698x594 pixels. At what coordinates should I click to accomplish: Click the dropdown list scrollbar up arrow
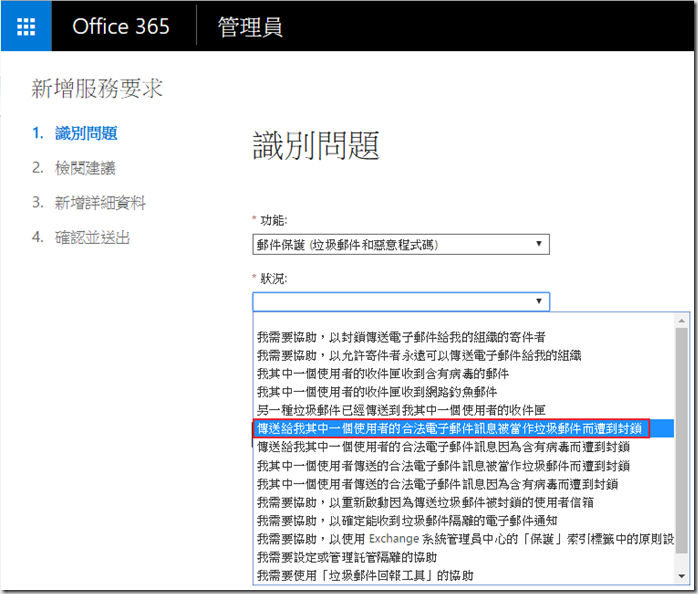tap(682, 321)
